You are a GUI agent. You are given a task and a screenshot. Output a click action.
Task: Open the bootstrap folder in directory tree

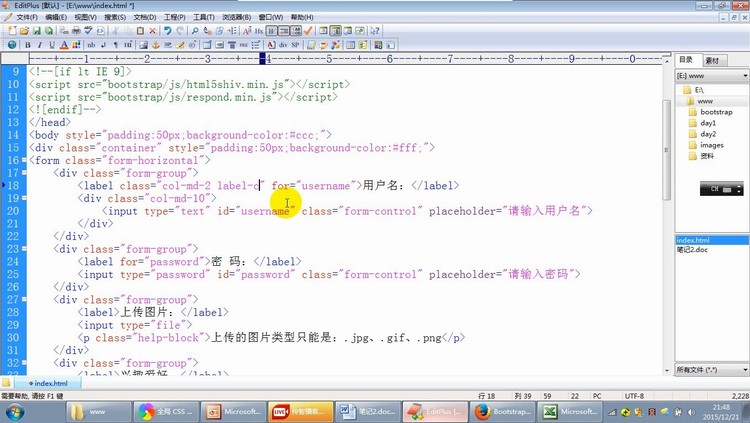pos(716,112)
